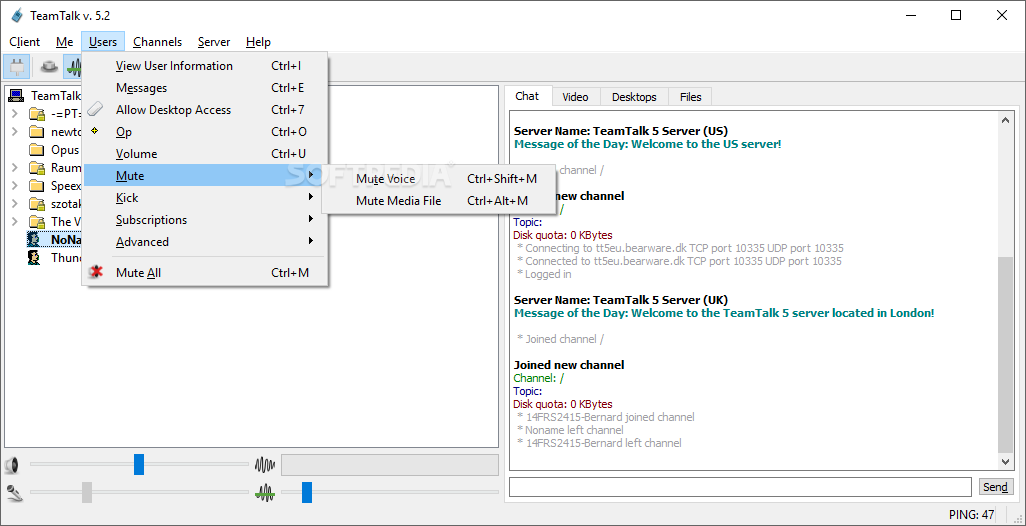This screenshot has height=526, width=1026.
Task: Click the microphone icon by the gain slider
Action: coord(13,492)
